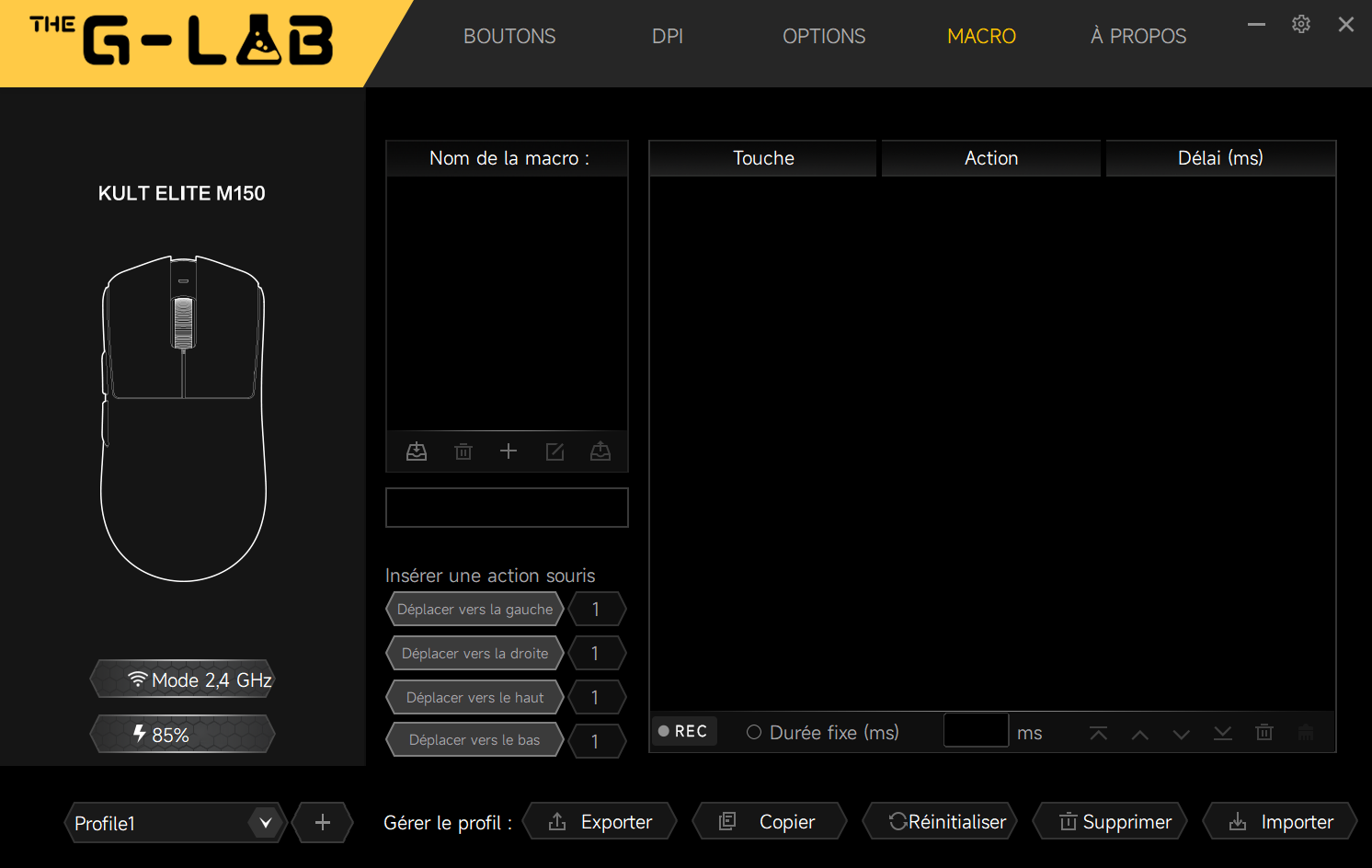
Task: Click Exporter to export the profile
Action: coord(600,821)
